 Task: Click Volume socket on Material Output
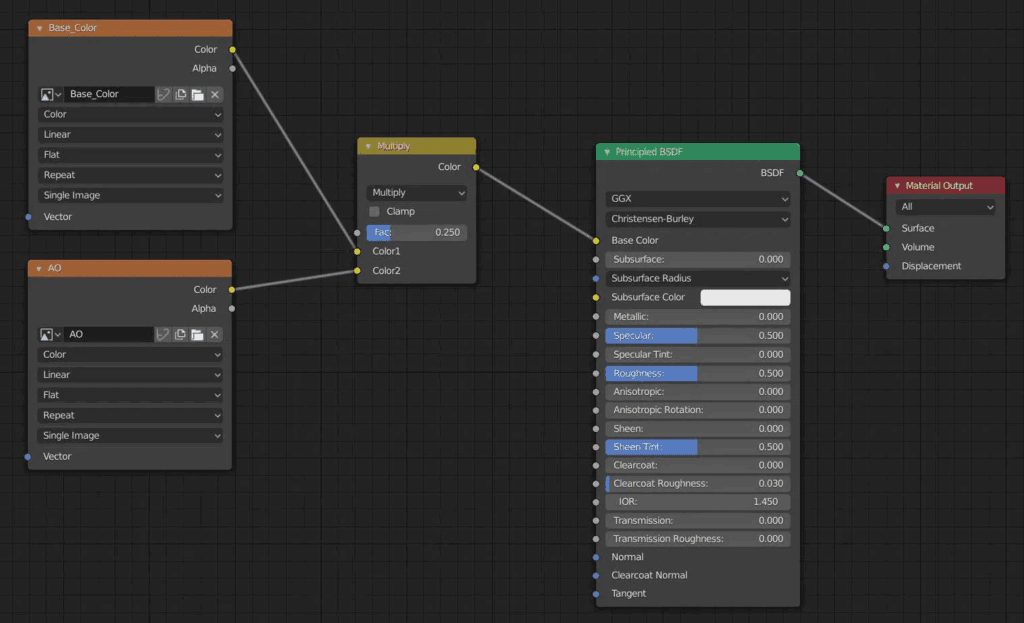(x=886, y=248)
